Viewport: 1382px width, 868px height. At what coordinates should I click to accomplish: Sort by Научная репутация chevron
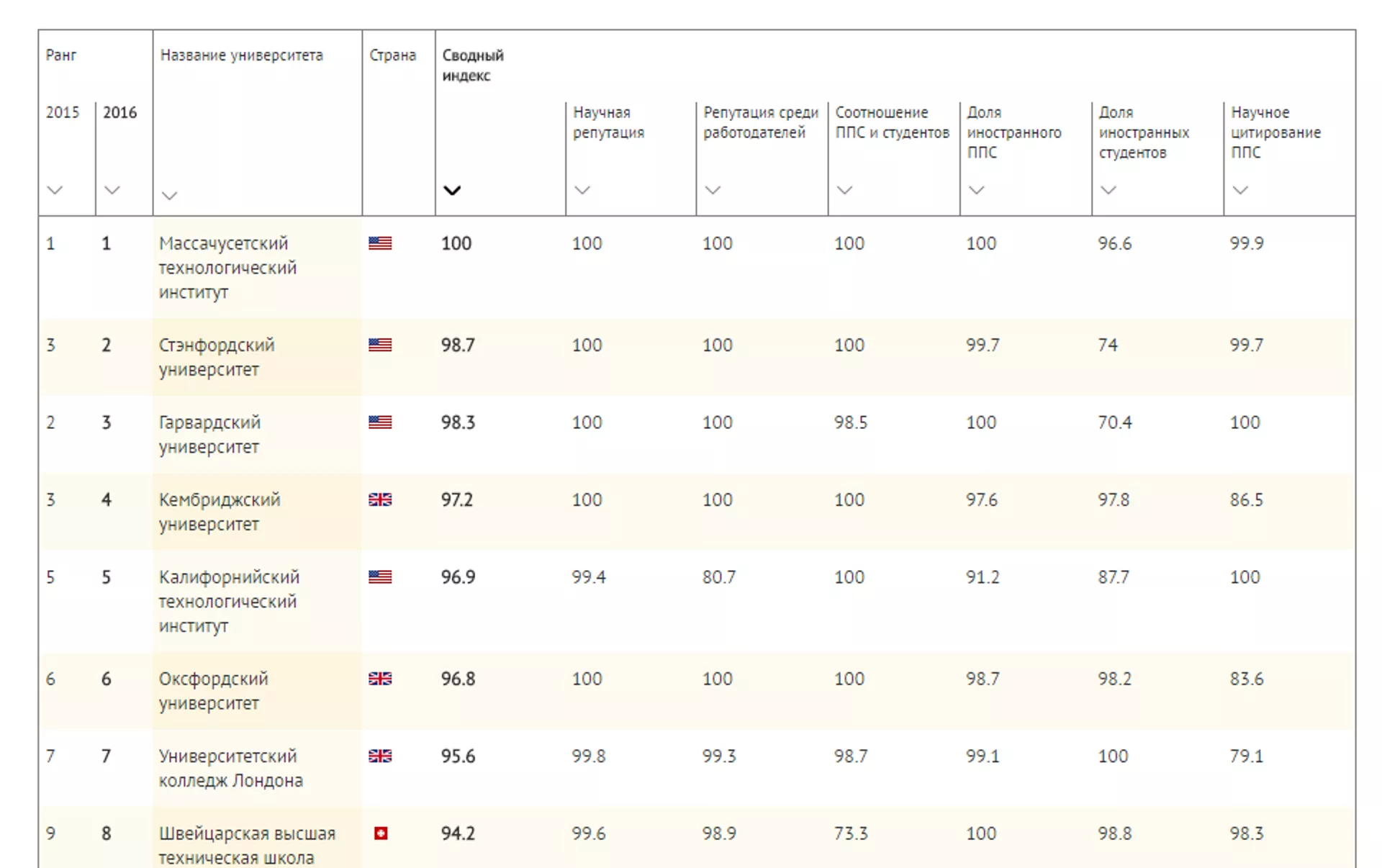(x=582, y=190)
